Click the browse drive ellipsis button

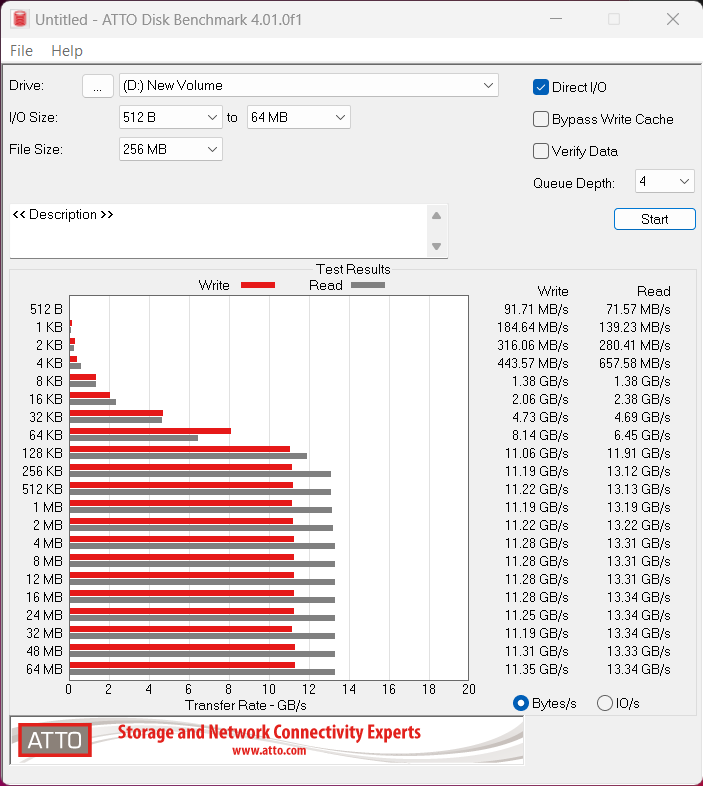(x=97, y=86)
